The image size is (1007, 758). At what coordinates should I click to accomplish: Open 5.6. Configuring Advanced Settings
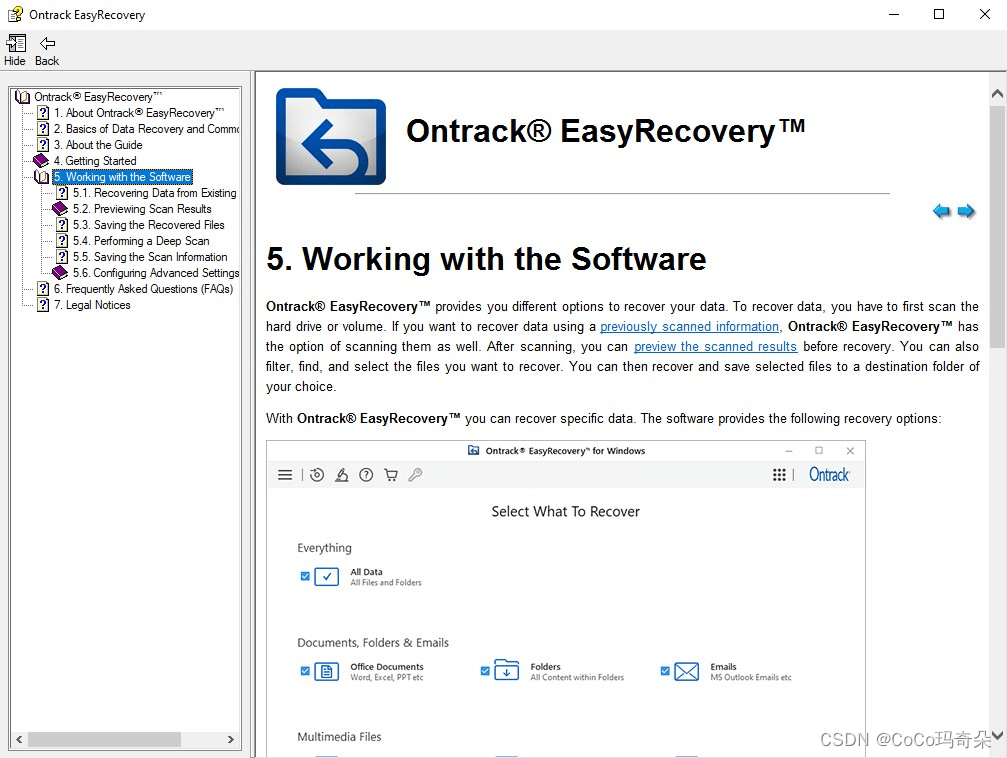155,273
